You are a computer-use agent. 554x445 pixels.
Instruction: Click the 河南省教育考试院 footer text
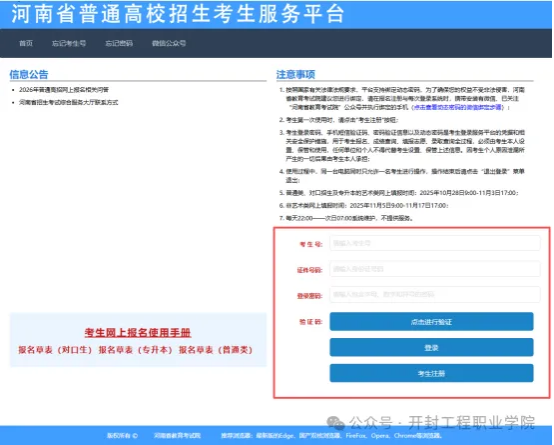177,435
